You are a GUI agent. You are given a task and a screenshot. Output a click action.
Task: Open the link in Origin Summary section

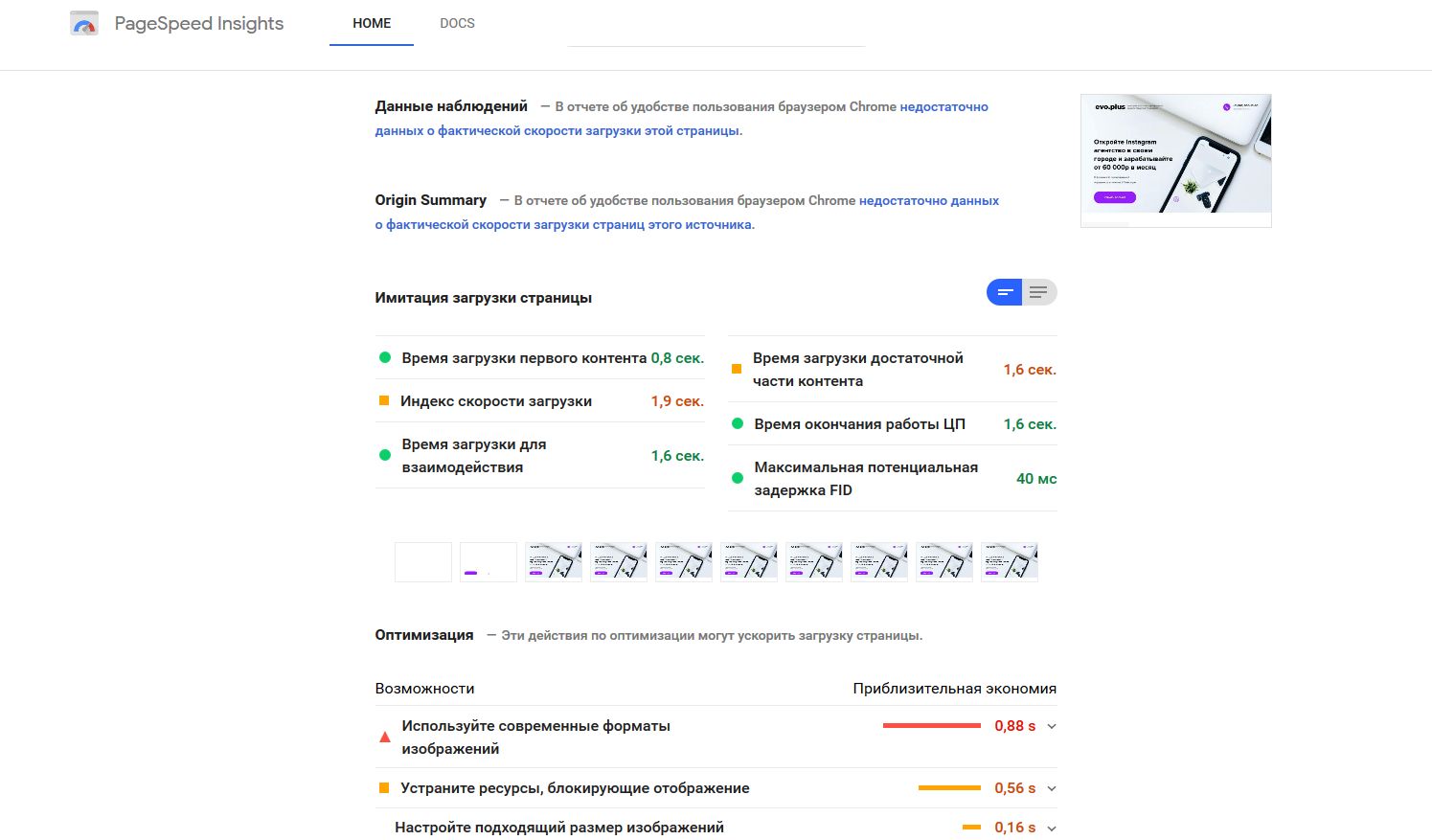(928, 201)
